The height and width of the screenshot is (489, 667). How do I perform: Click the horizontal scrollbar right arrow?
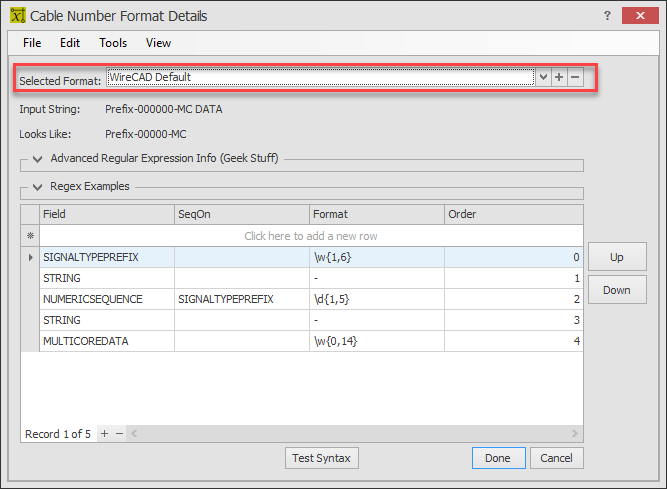tap(575, 434)
